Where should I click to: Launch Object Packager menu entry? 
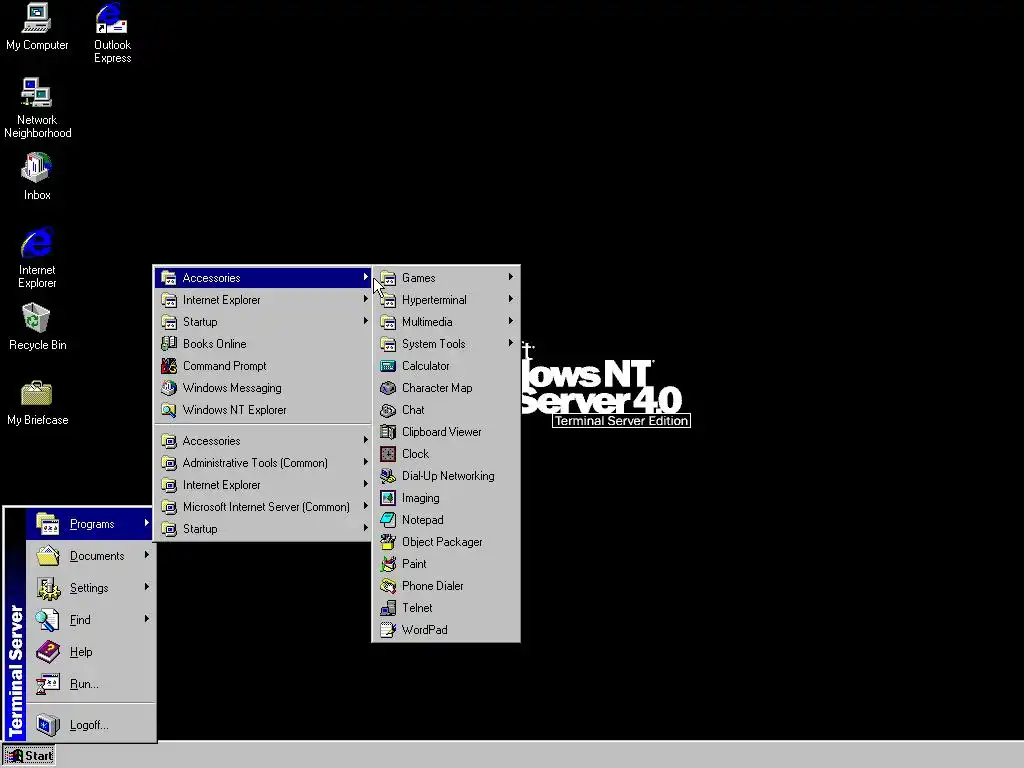point(446,542)
